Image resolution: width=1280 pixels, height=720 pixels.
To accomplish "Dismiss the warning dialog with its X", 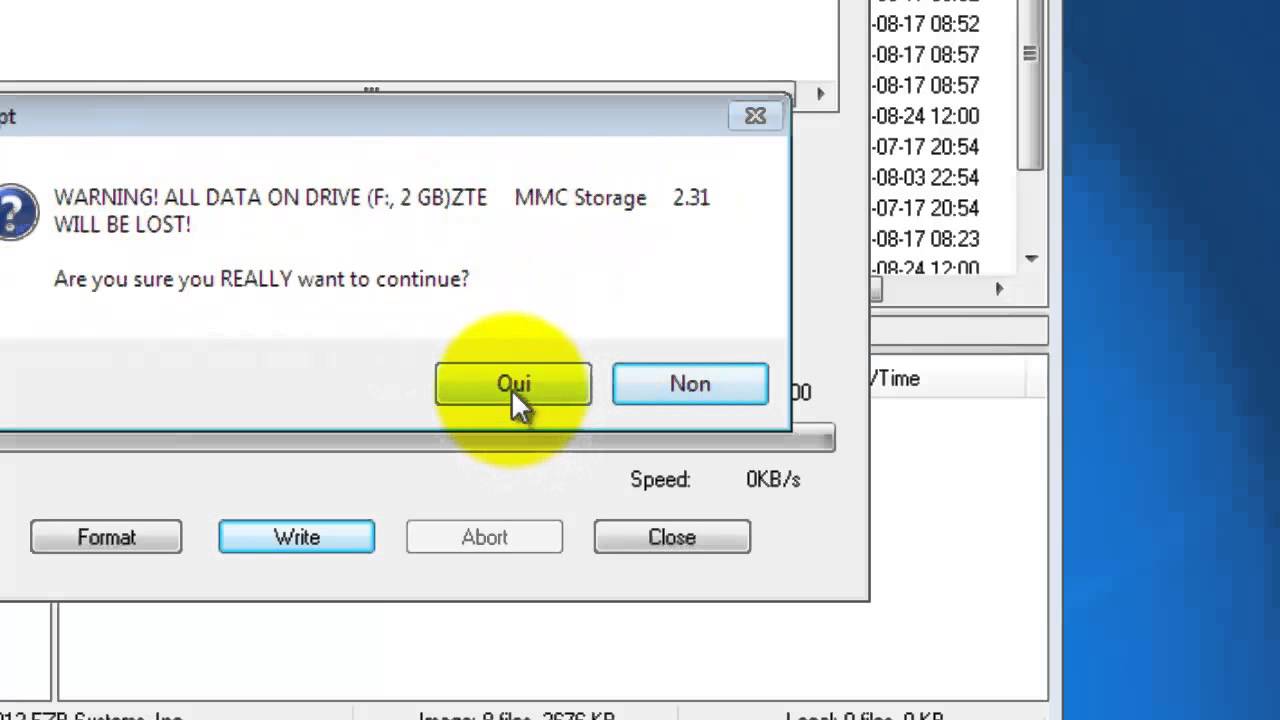I will [755, 116].
